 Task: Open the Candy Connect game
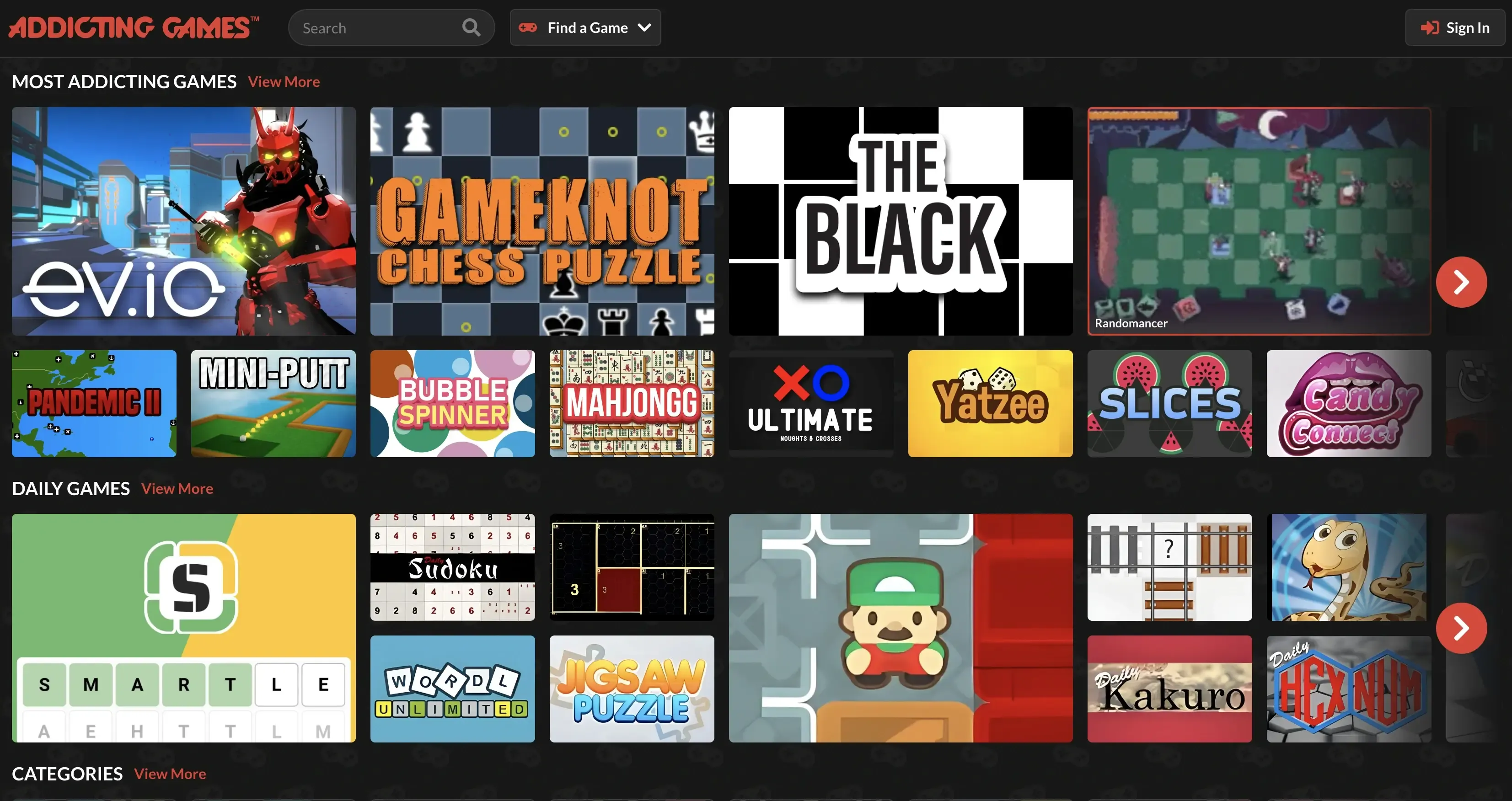(x=1349, y=404)
